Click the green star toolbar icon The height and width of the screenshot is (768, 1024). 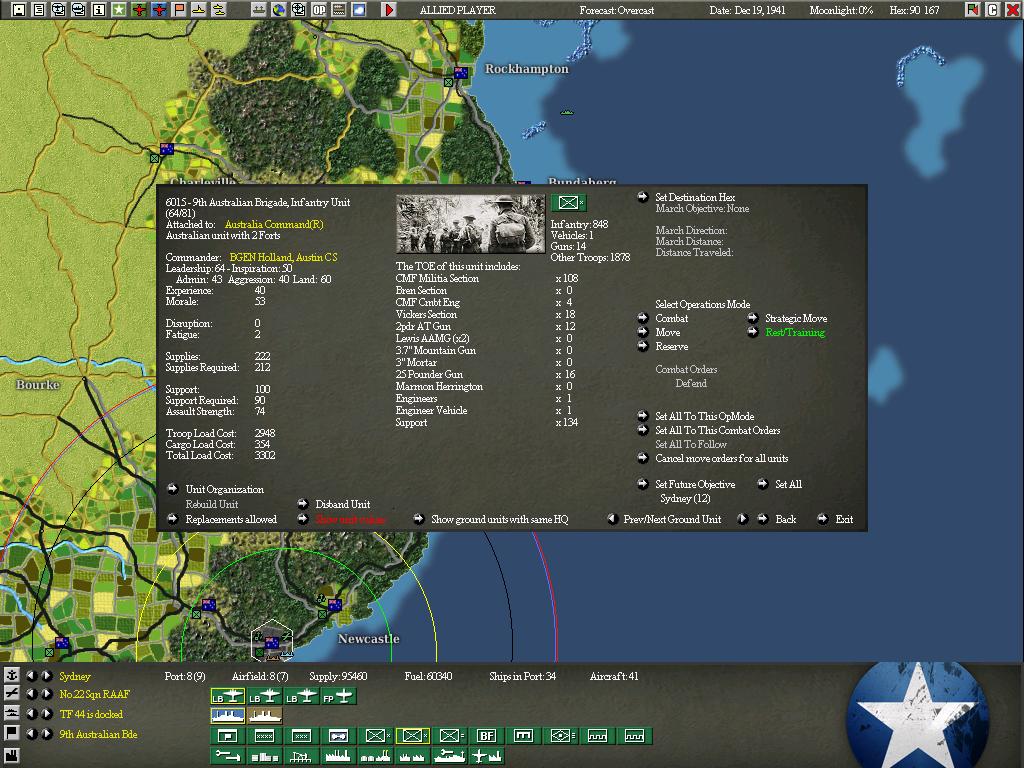[x=118, y=10]
